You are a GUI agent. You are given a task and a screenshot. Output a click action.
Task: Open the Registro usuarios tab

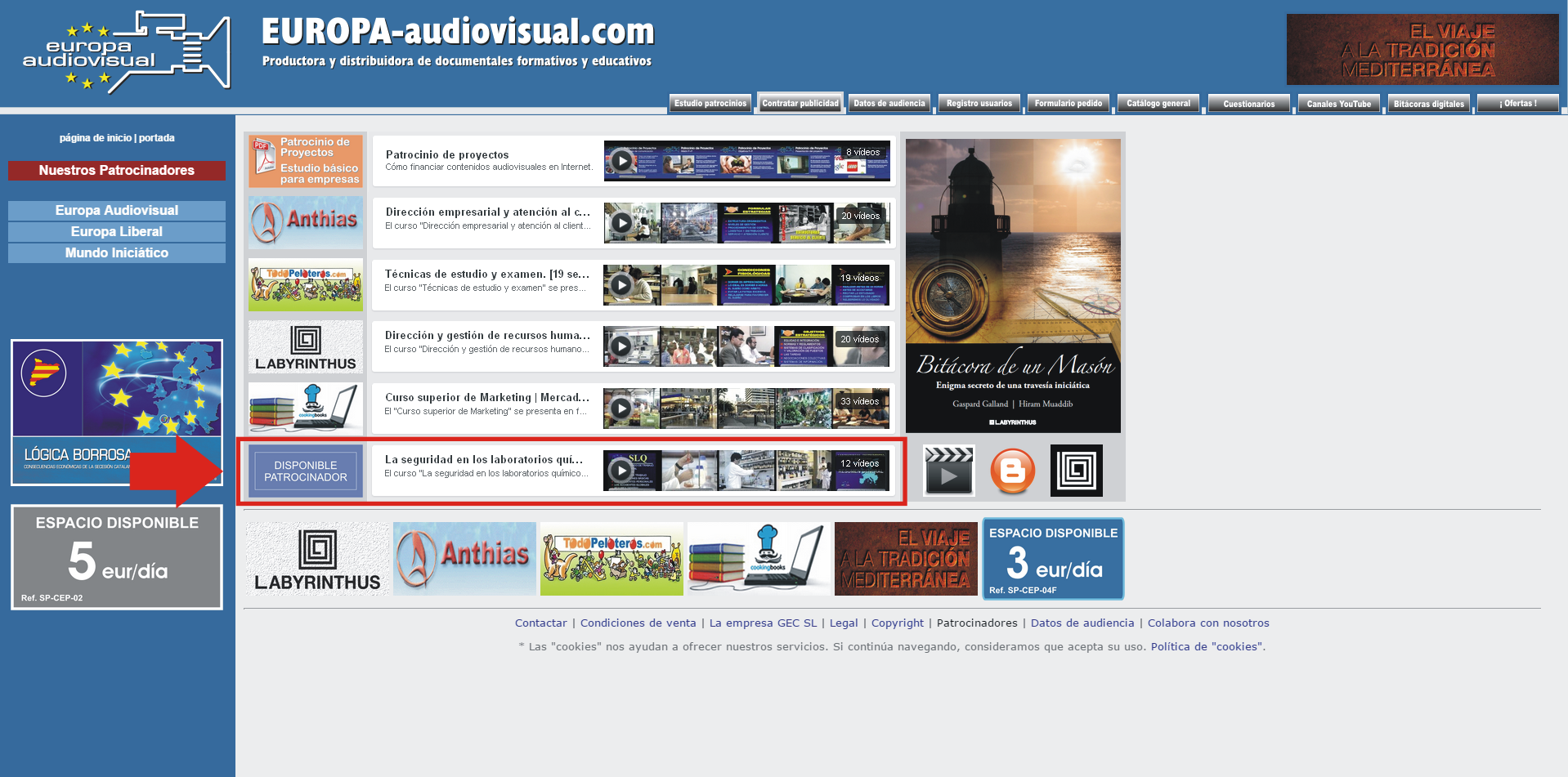[979, 104]
